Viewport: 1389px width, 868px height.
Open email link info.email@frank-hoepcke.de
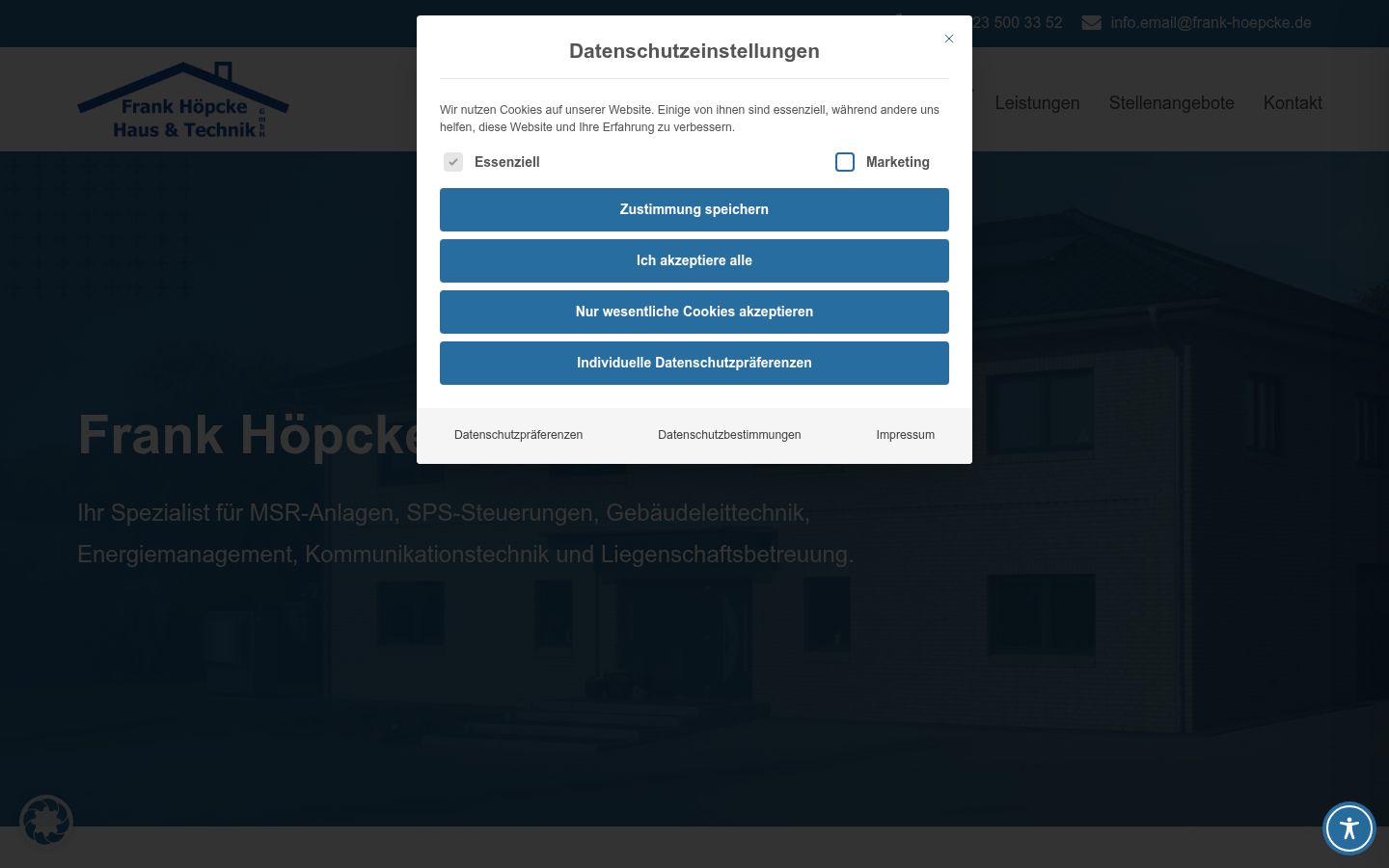pos(1211,22)
